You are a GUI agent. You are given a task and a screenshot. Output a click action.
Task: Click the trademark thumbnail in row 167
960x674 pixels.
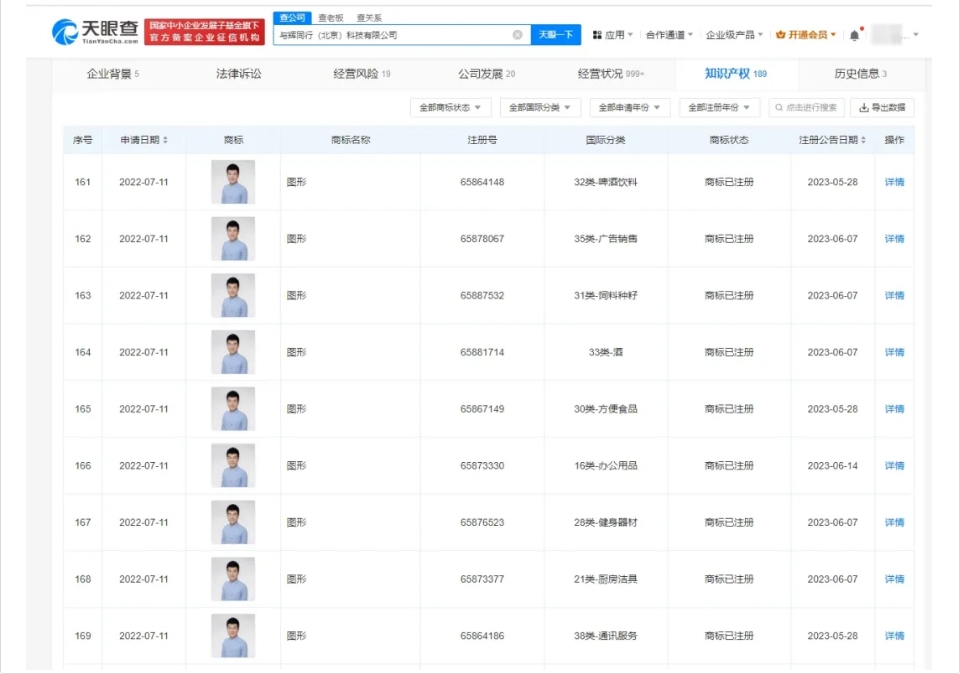click(x=233, y=522)
